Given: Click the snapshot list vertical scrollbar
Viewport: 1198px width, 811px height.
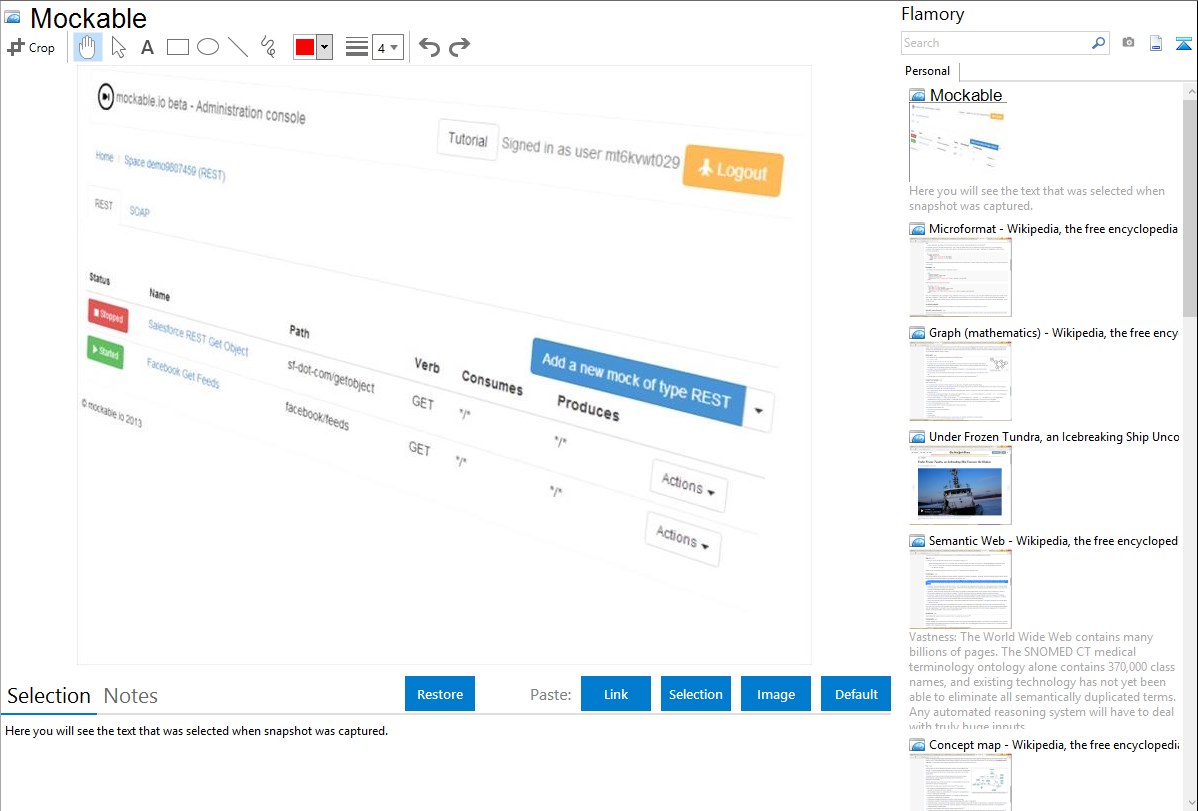Looking at the screenshot, I should (1191, 206).
